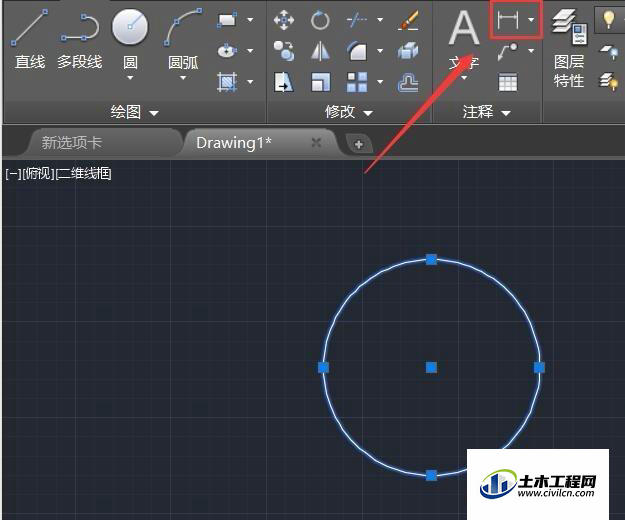Click the Make Current layer icon

point(609,52)
